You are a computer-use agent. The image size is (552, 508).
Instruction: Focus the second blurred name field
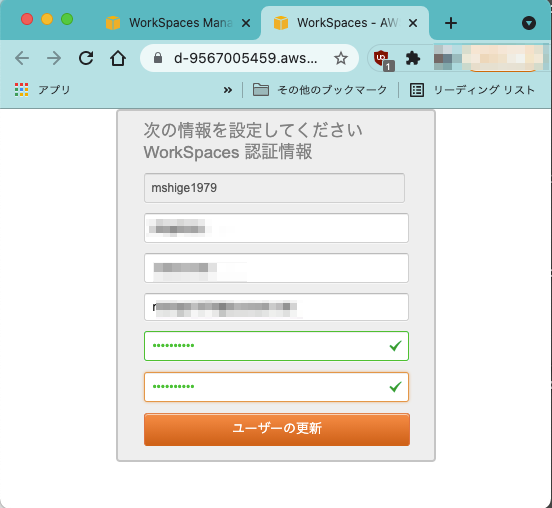click(x=276, y=268)
